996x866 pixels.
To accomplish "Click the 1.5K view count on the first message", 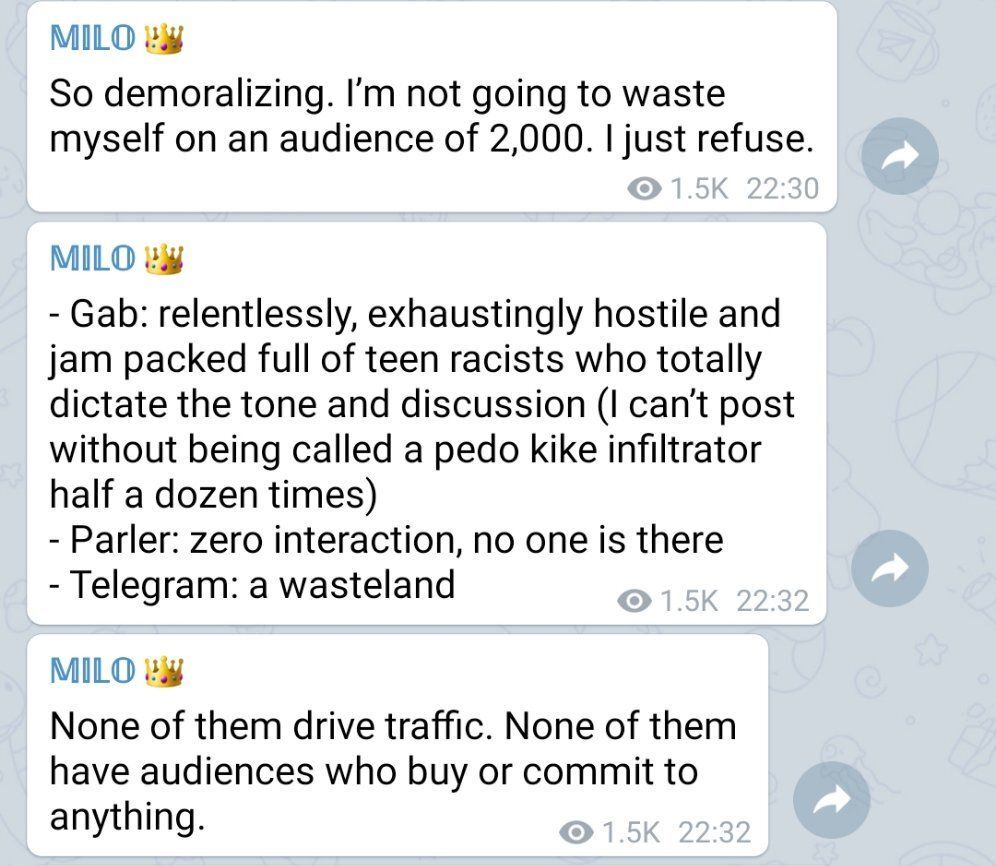I will click(x=699, y=189).
